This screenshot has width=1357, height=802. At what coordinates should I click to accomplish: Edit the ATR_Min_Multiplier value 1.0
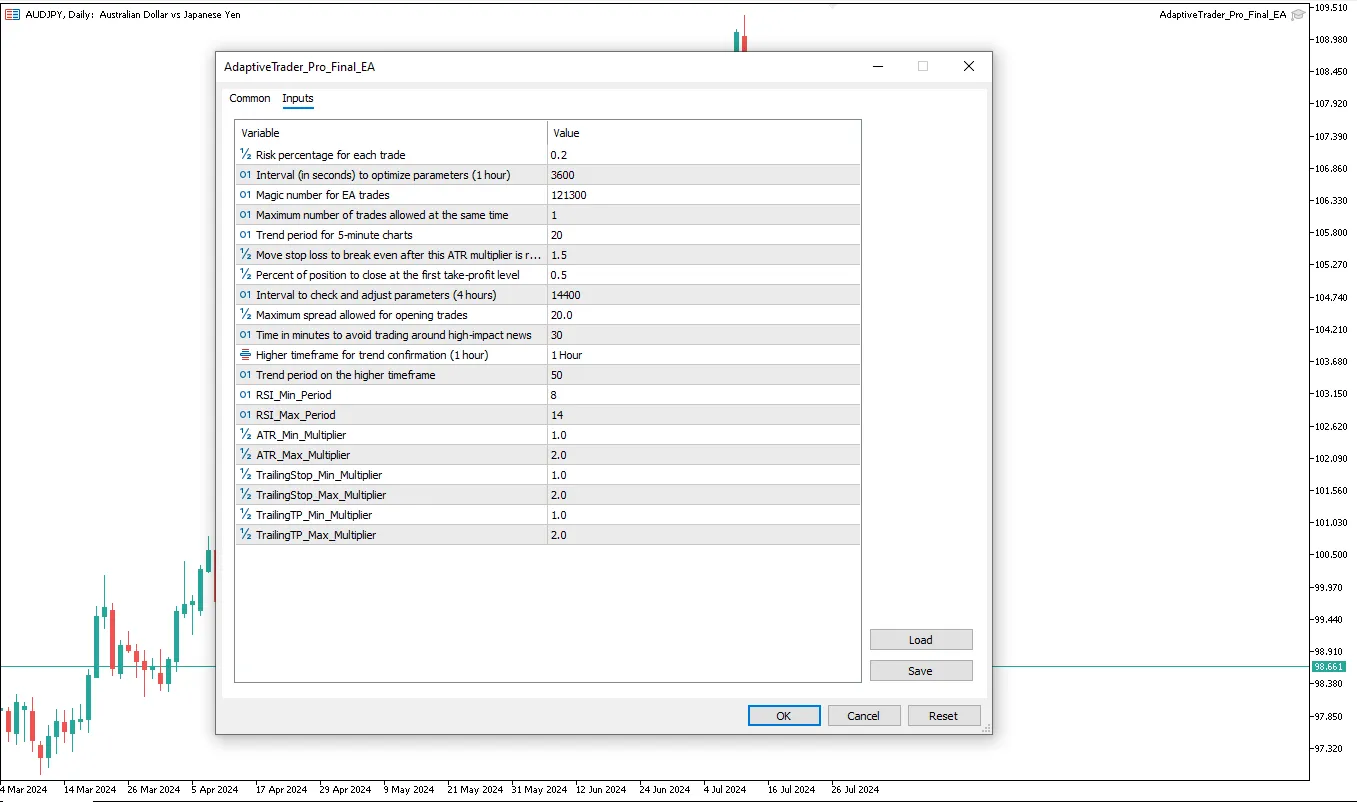[x=704, y=435]
